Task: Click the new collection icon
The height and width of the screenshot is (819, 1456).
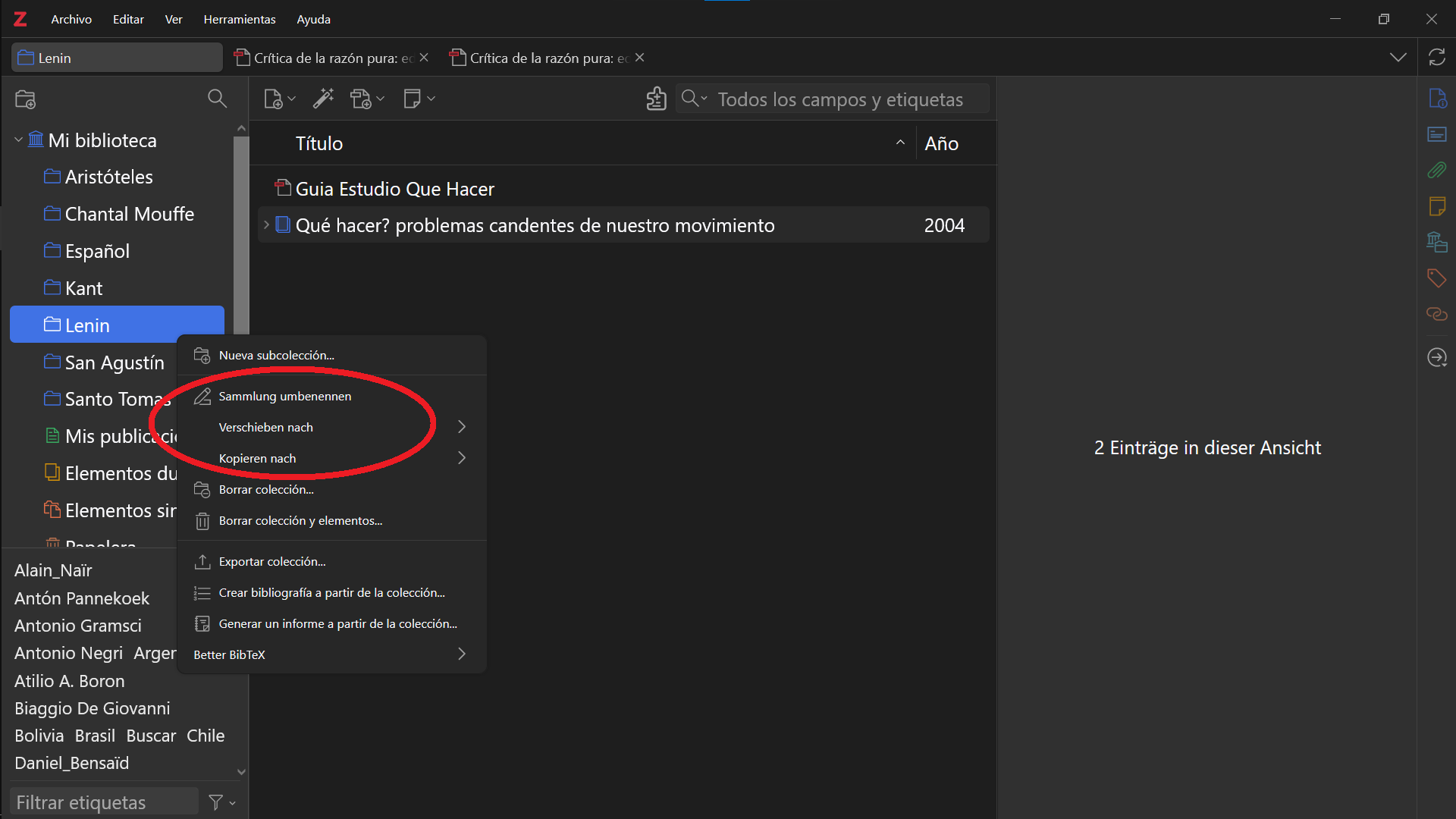Action: click(25, 99)
